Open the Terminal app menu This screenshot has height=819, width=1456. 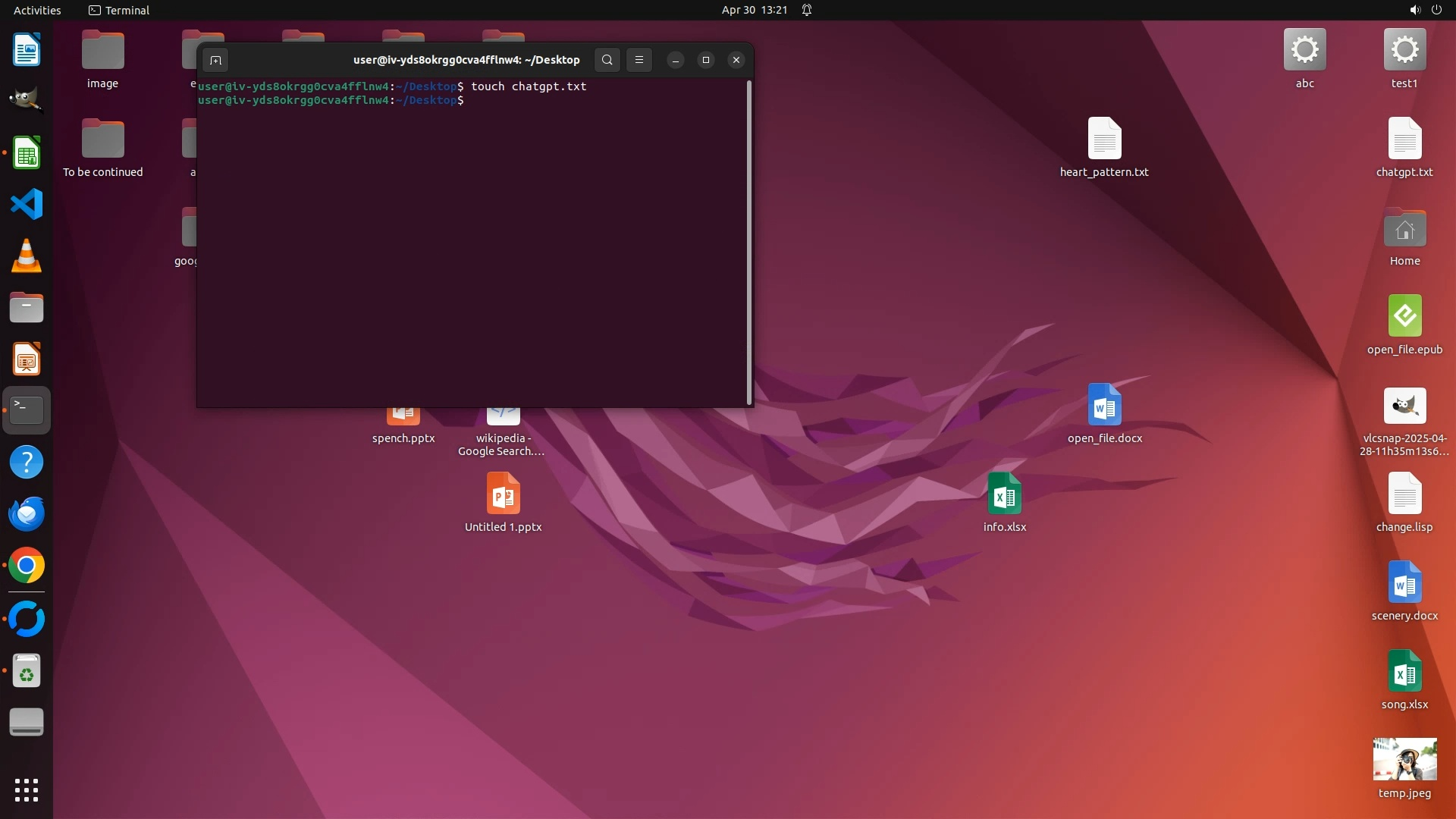coord(119,10)
